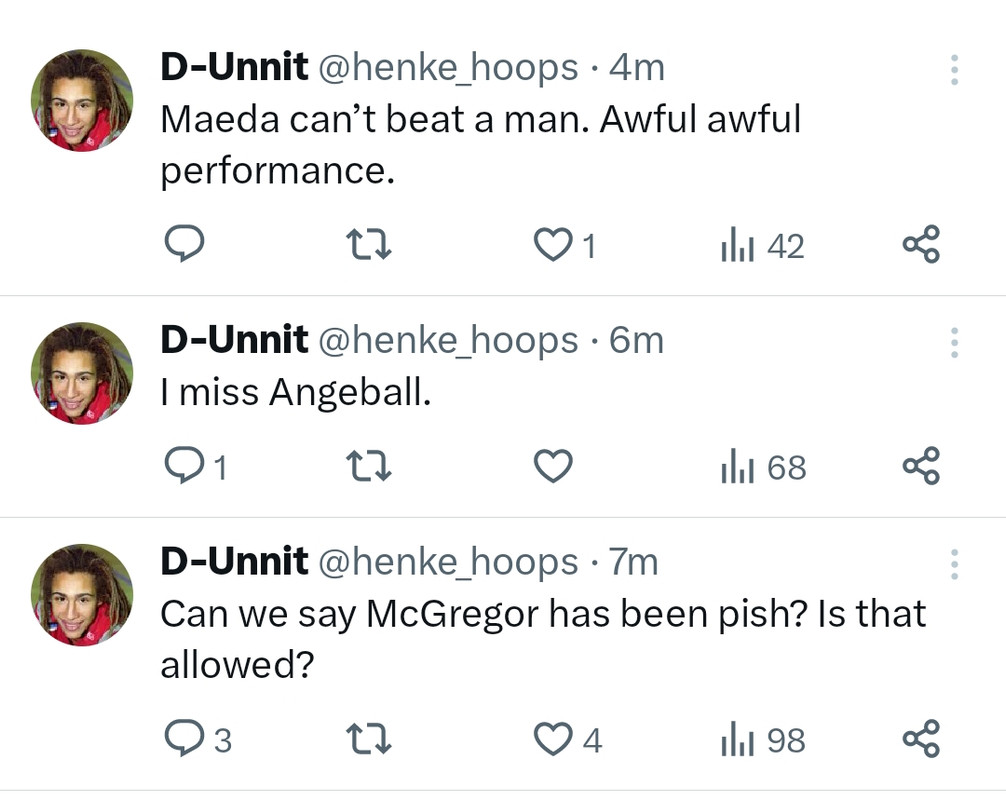
Task: Like the 'I miss Angeball' tweet
Action: pyautogui.click(x=553, y=466)
